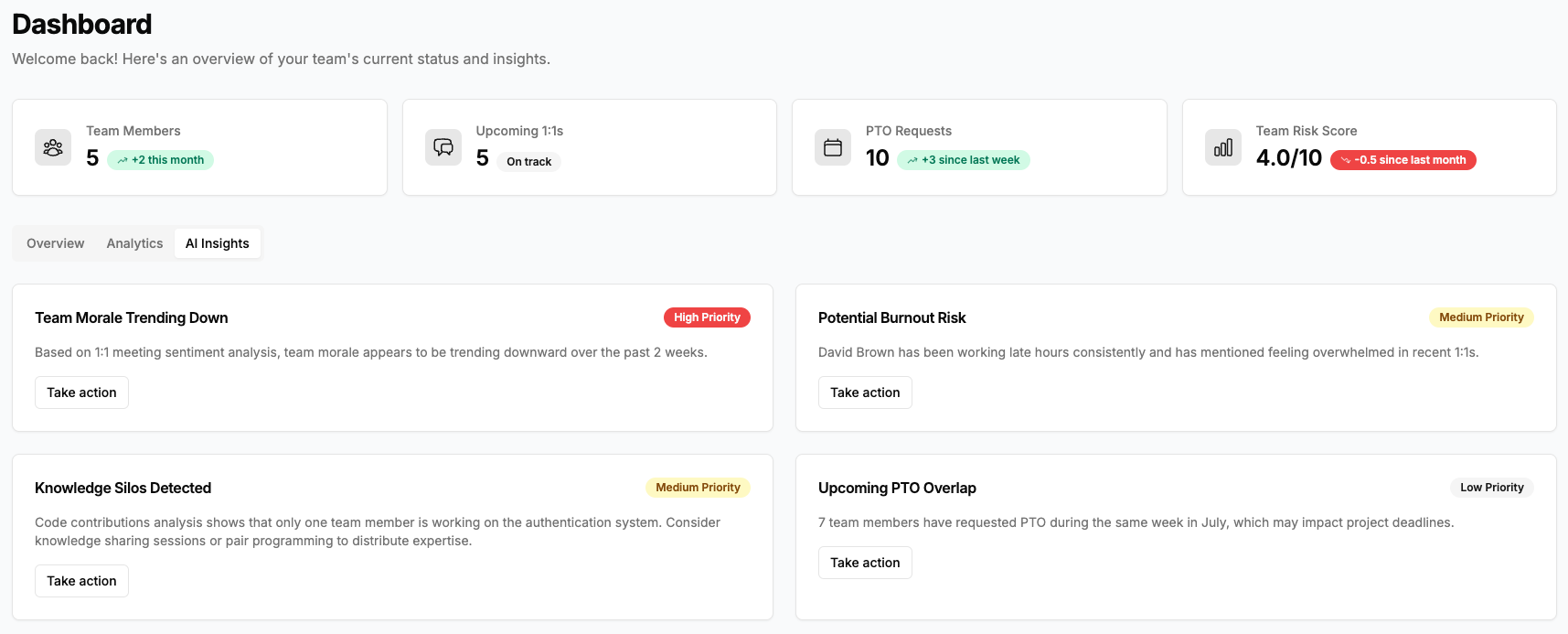The width and height of the screenshot is (1568, 634).
Task: Click Medium Priority badge on Knowledge Silos Detected
Action: tap(698, 488)
